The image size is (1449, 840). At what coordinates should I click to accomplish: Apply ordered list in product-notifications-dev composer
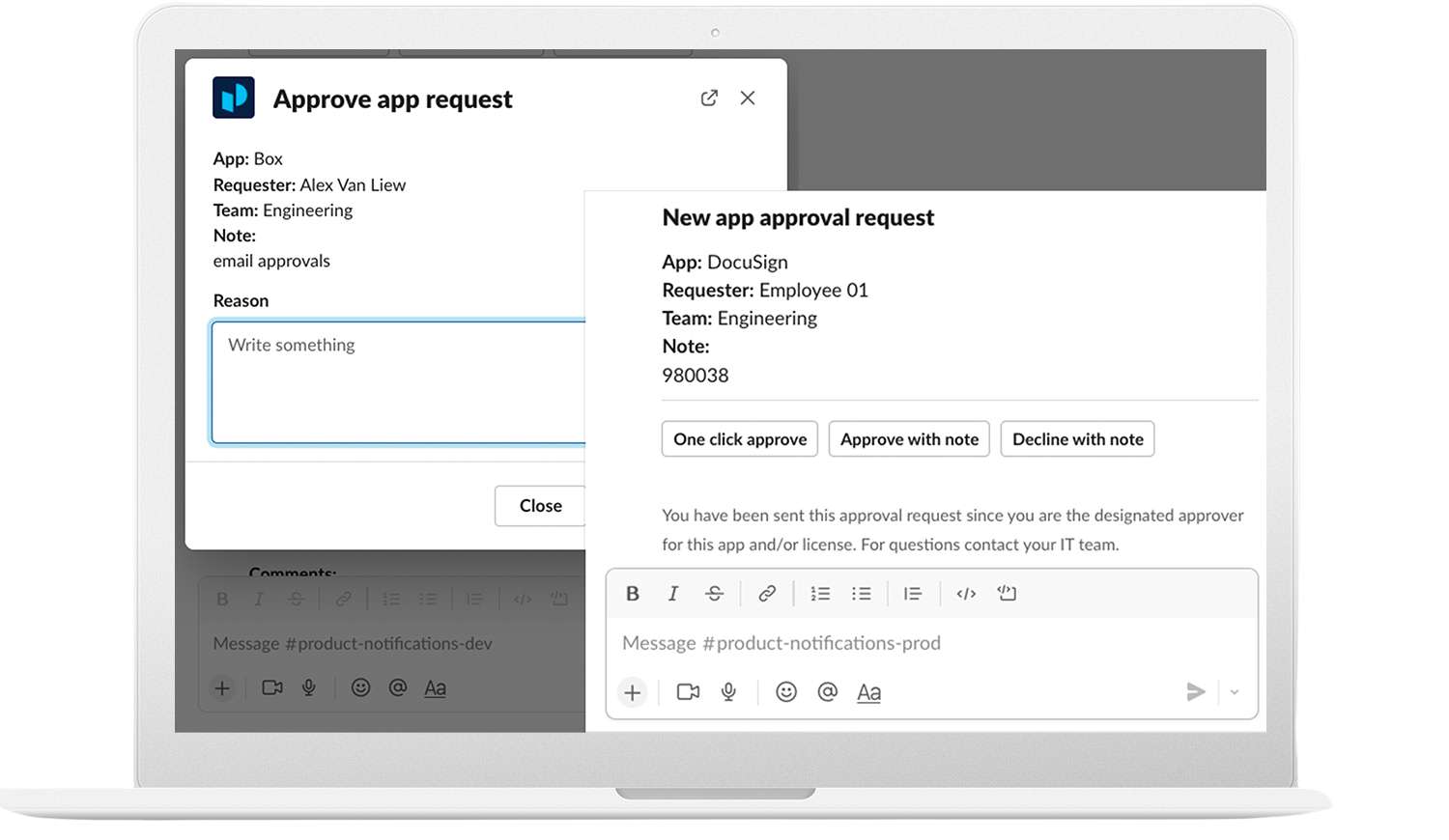coord(391,600)
